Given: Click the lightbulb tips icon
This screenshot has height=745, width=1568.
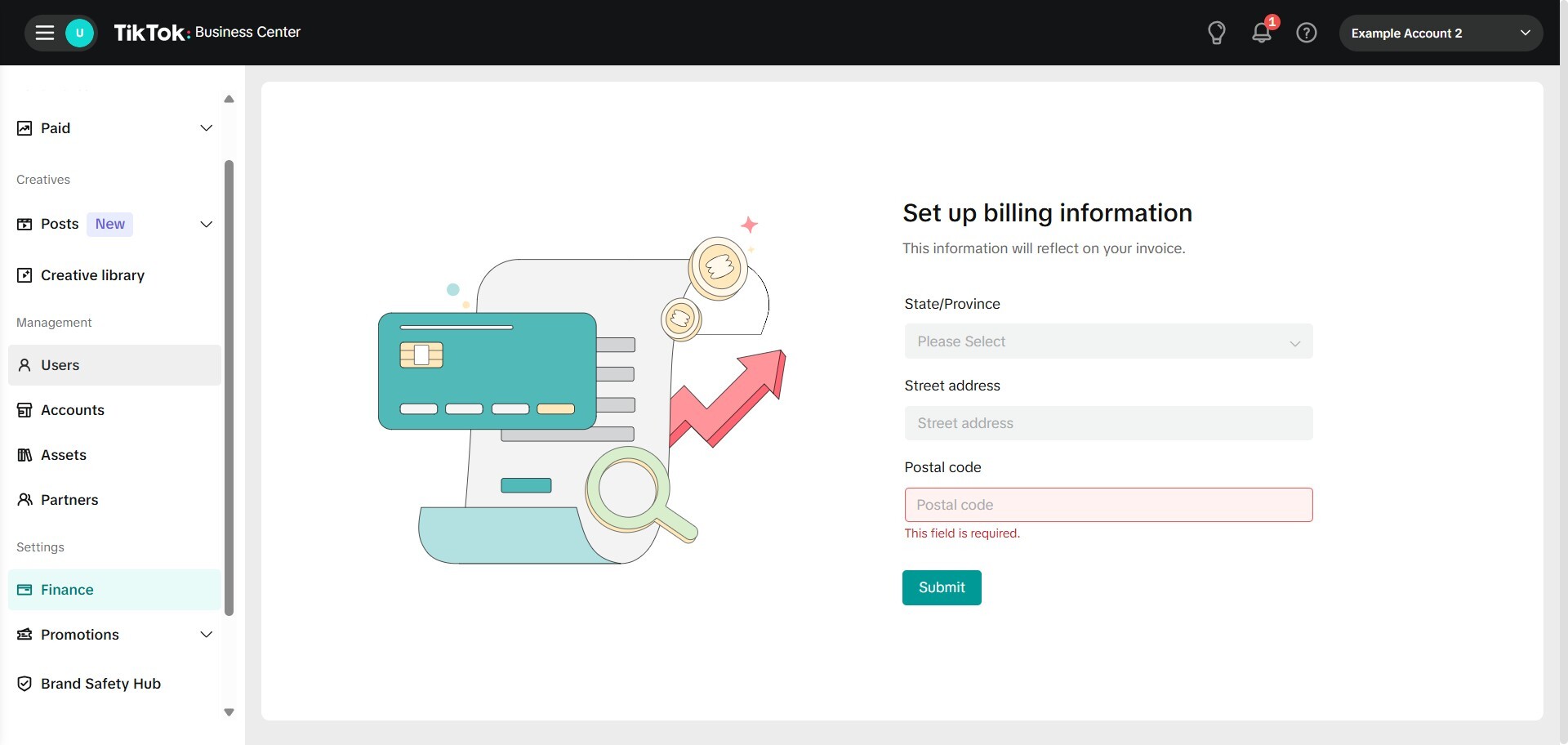Looking at the screenshot, I should 1216,33.
